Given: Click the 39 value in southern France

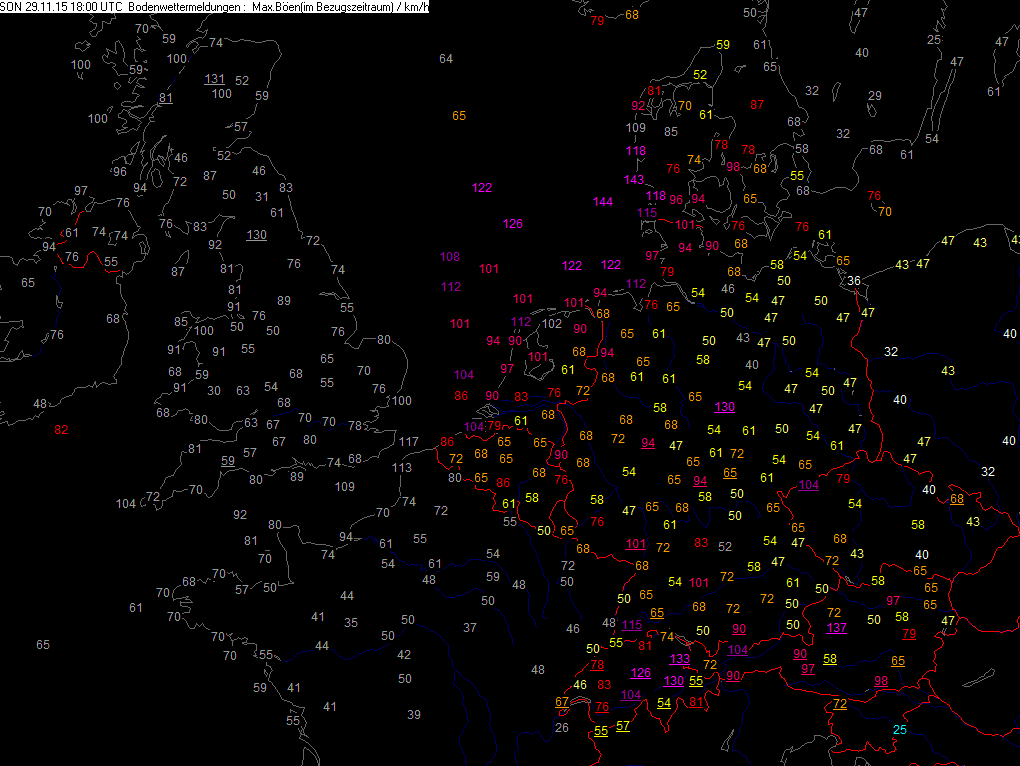Looking at the screenshot, I should [x=414, y=715].
